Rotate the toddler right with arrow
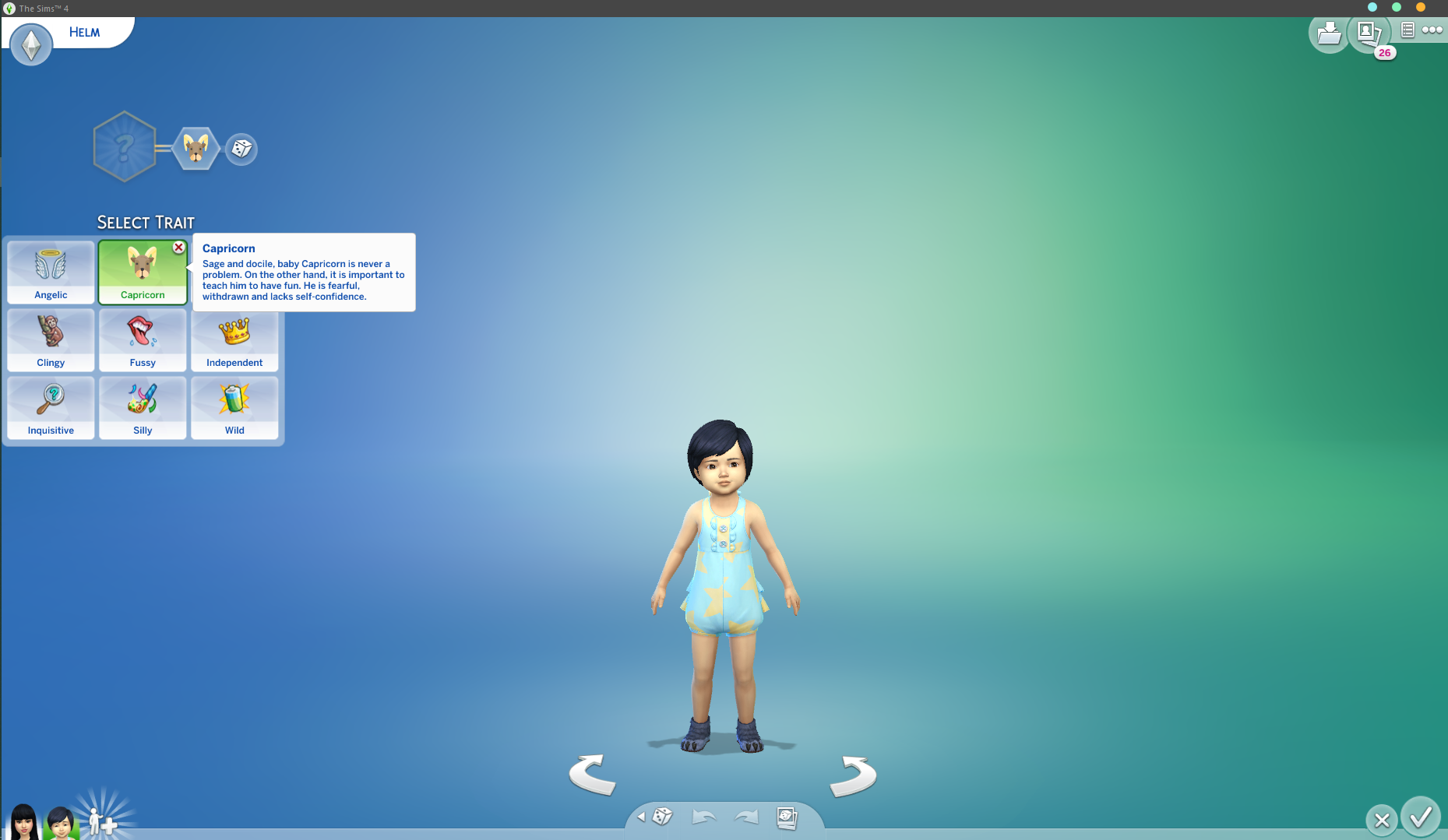Screen dimensions: 1448x840 point(854,776)
